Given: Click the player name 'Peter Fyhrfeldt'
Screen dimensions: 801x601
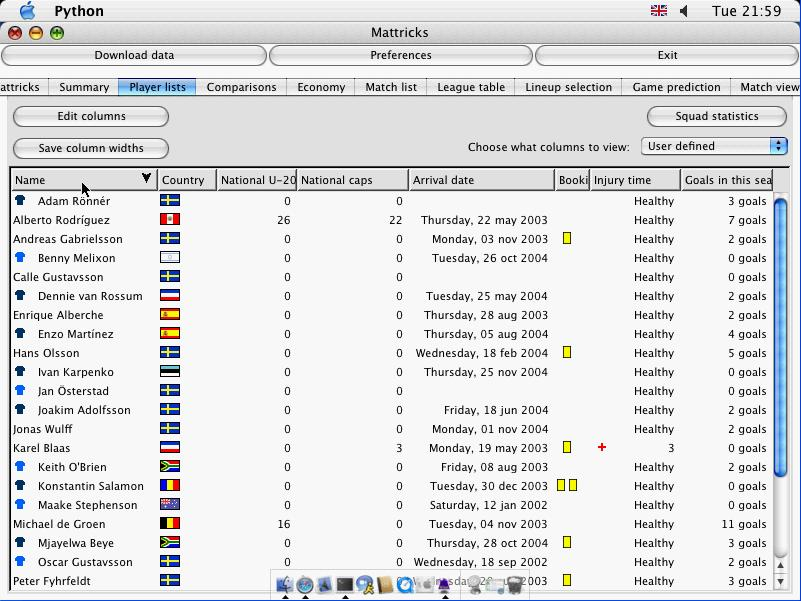Looking at the screenshot, I should 52,581.
